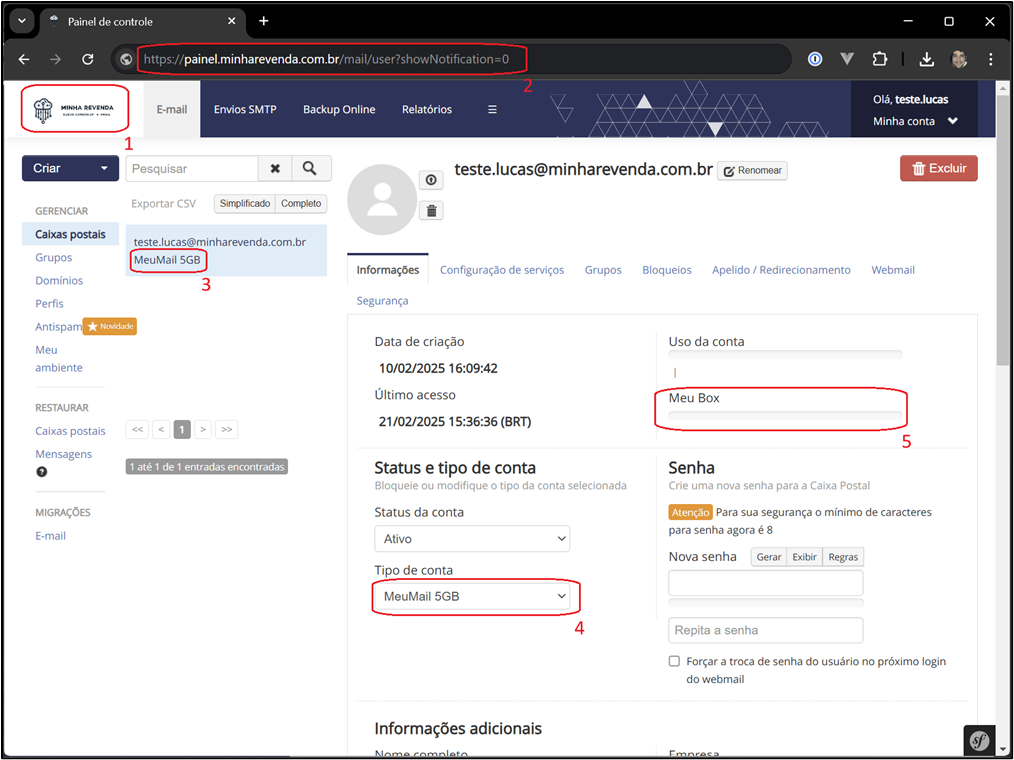The width and height of the screenshot is (1014, 760).
Task: Open the Status da conta dropdown
Action: click(x=472, y=539)
